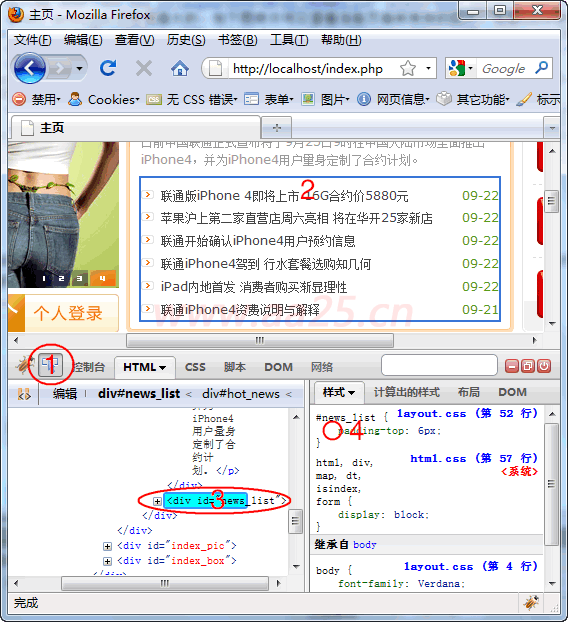Open the 无 CSS 错误 toolbar menu
Viewport: 568px width, 622px height.
192,99
